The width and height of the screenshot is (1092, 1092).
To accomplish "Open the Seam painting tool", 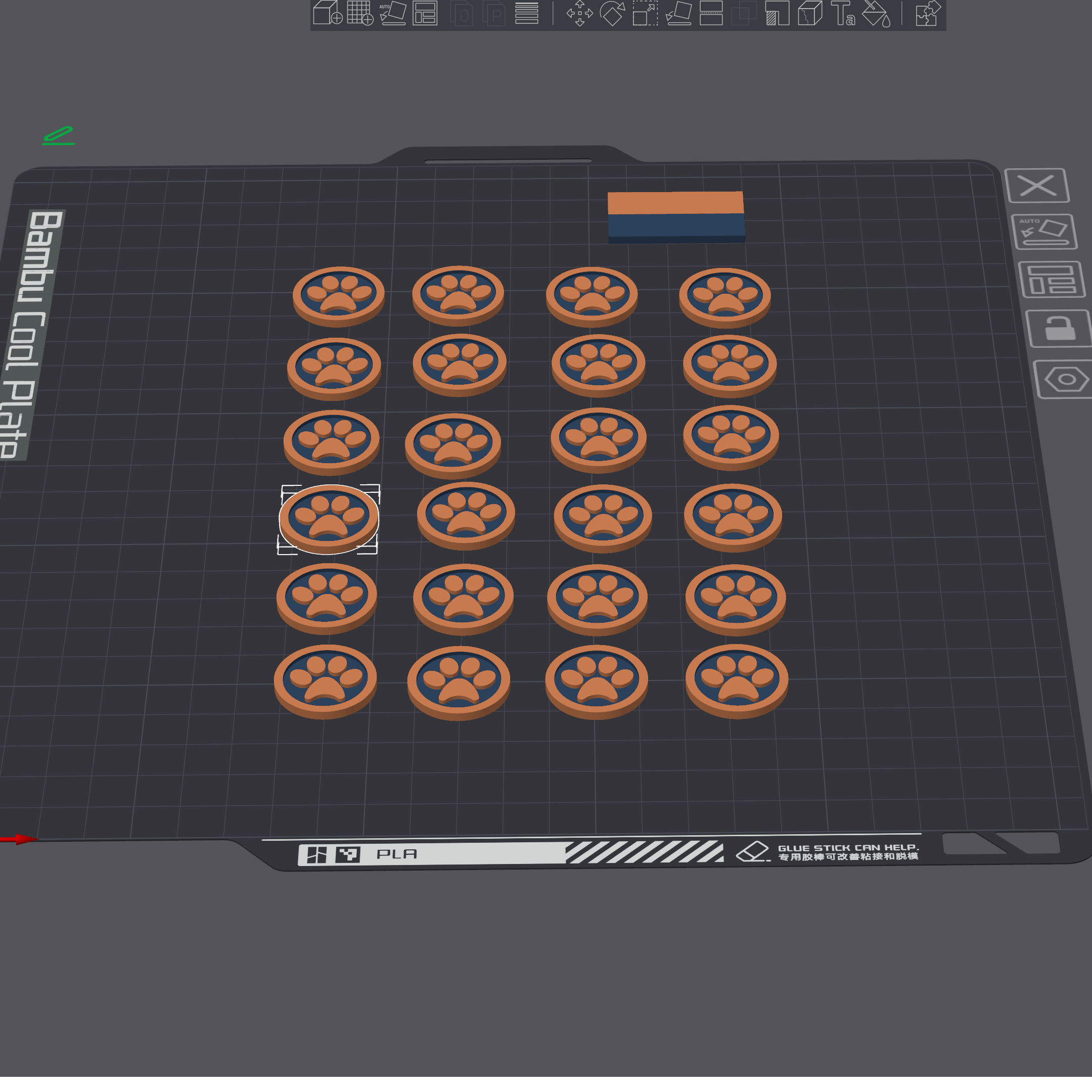I will click(810, 13).
